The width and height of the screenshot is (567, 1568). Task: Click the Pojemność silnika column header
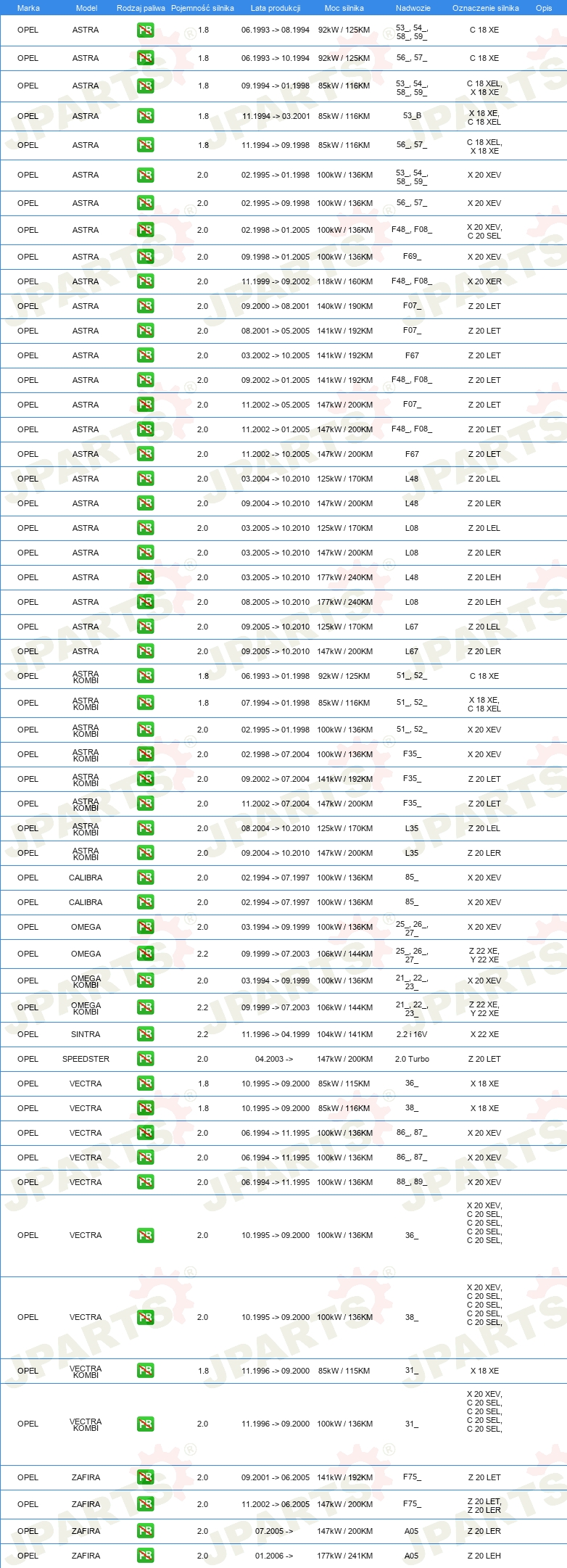pyautogui.click(x=202, y=8)
